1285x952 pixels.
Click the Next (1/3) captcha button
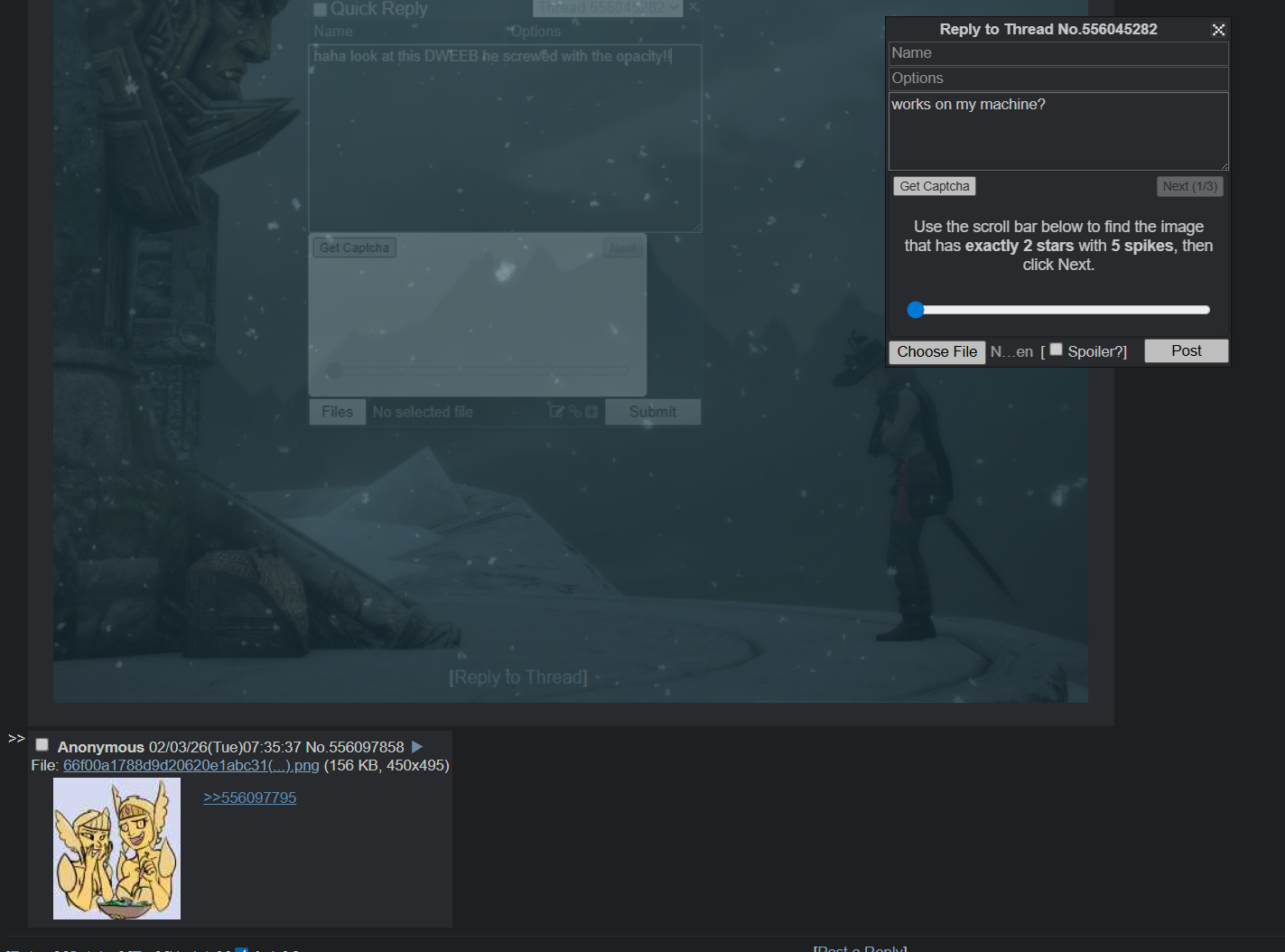click(1190, 186)
